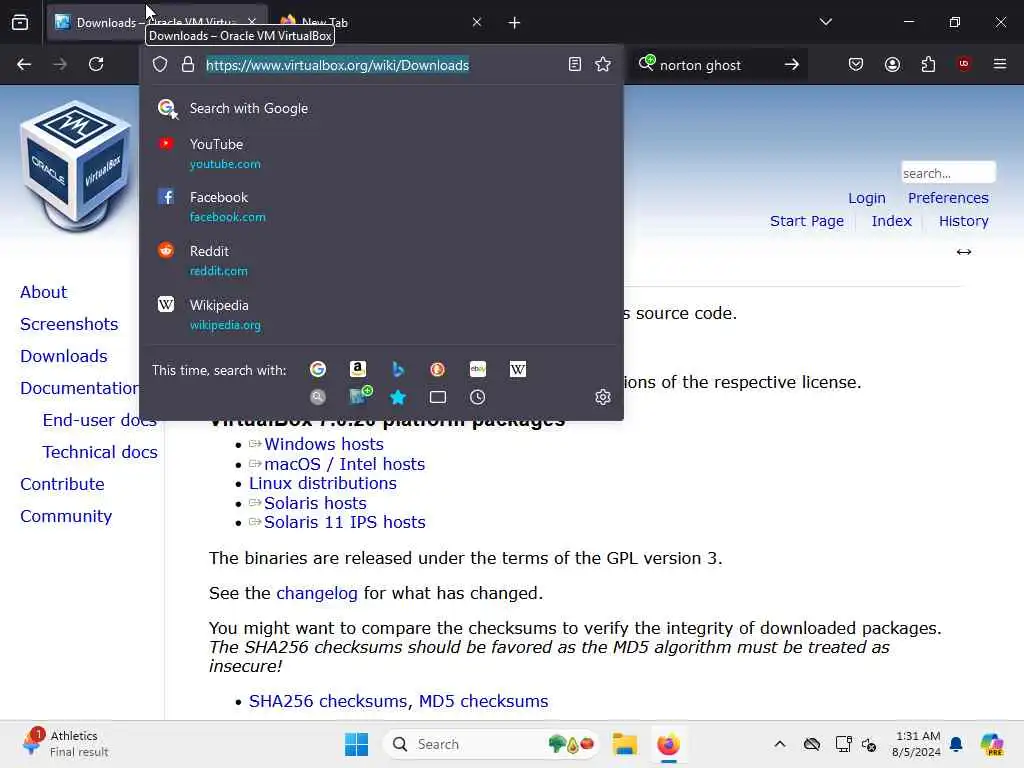
Task: Click the site search... field
Action: 948,173
